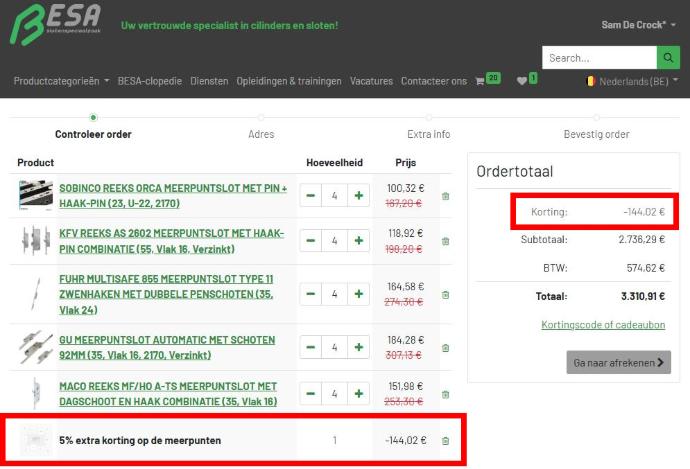Click the BESA logo
690x469 pixels.
click(x=56, y=24)
